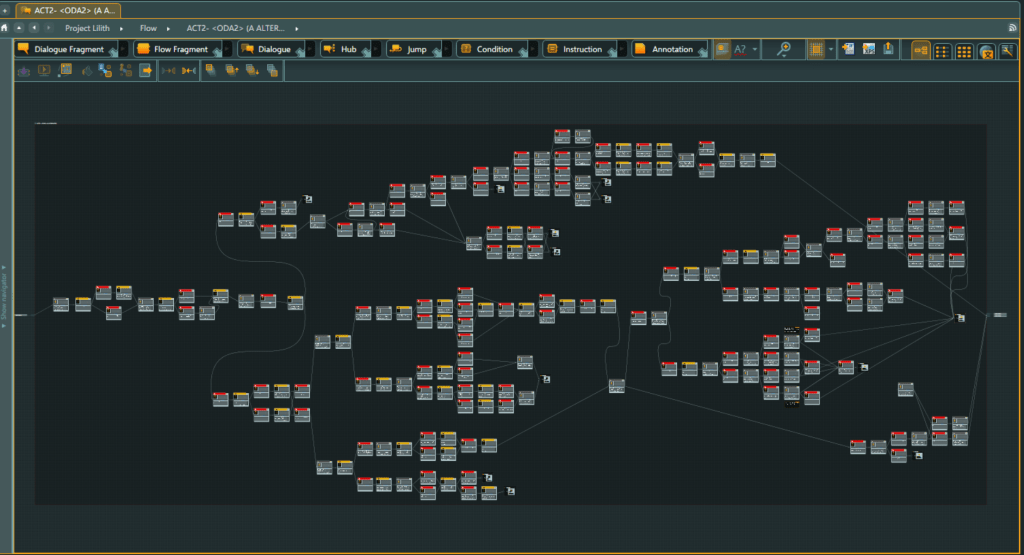Toggle the spell check A? button
The image size is (1024, 555).
pos(741,49)
